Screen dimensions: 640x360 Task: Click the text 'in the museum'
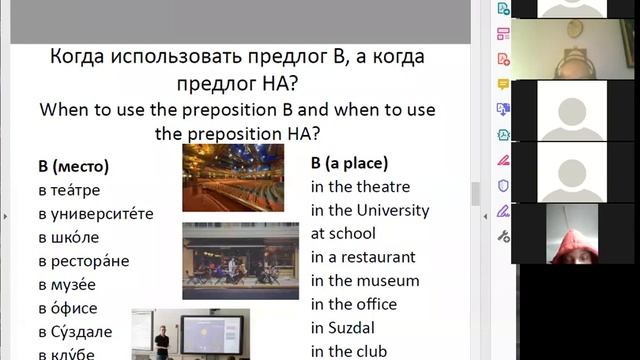click(365, 281)
